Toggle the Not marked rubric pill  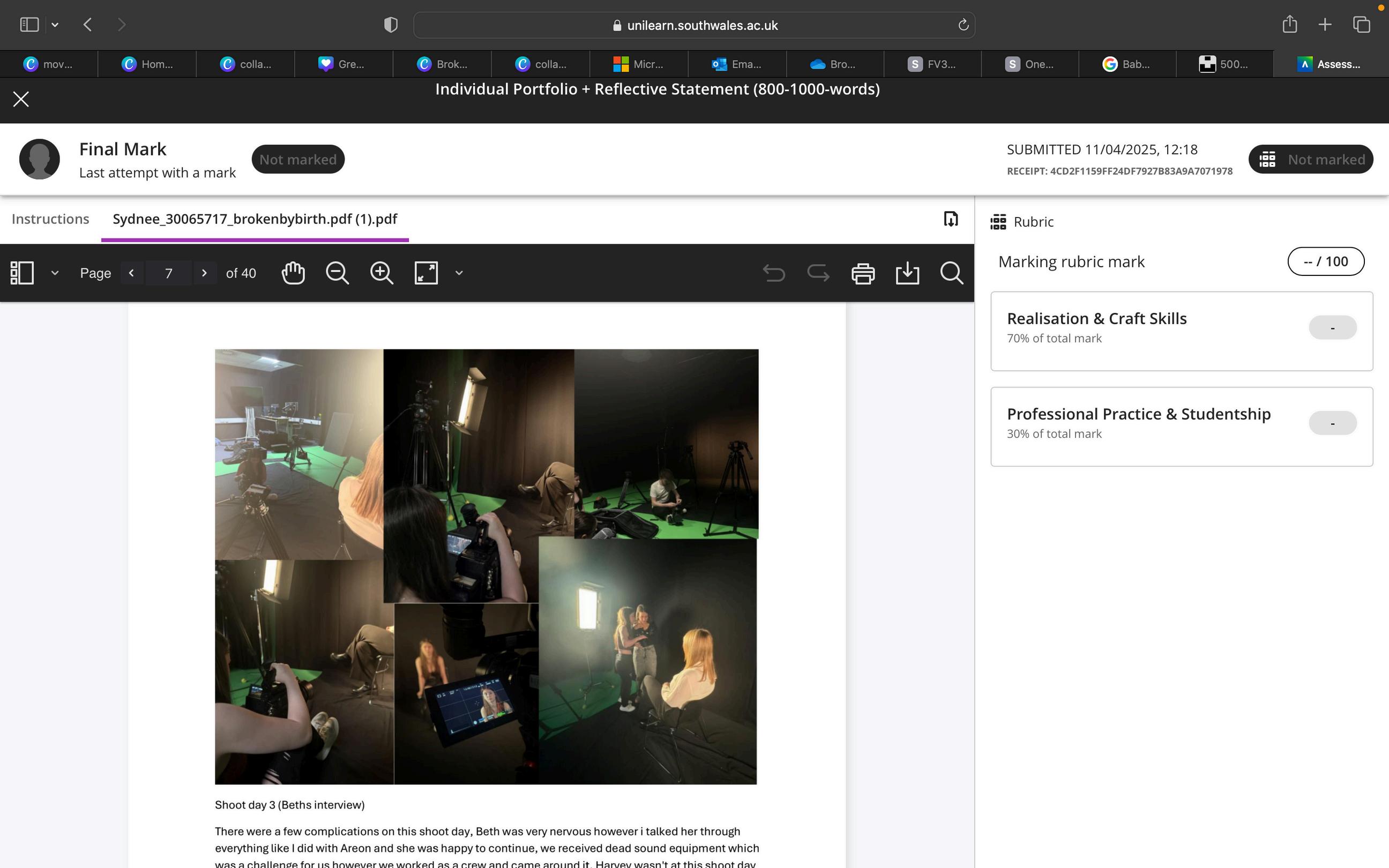(x=1310, y=160)
